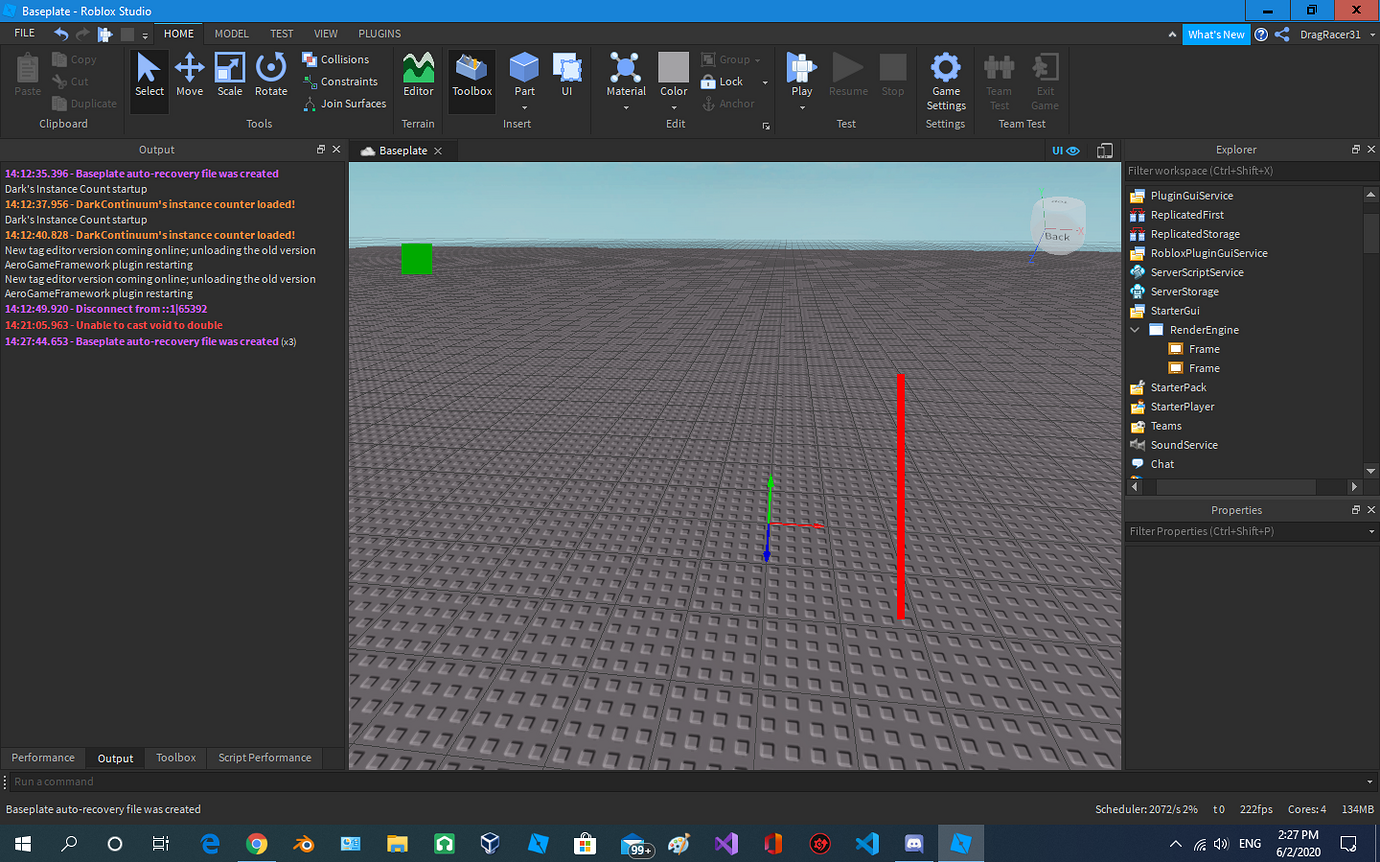Switch to the VIEW ribbon tab
The height and width of the screenshot is (862, 1380).
click(x=326, y=33)
